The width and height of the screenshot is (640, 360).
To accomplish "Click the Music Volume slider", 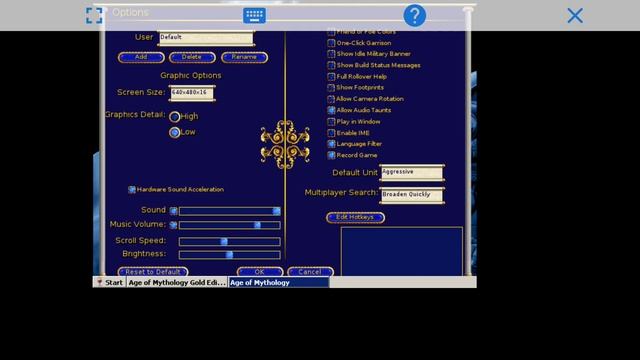I will click(x=229, y=225).
